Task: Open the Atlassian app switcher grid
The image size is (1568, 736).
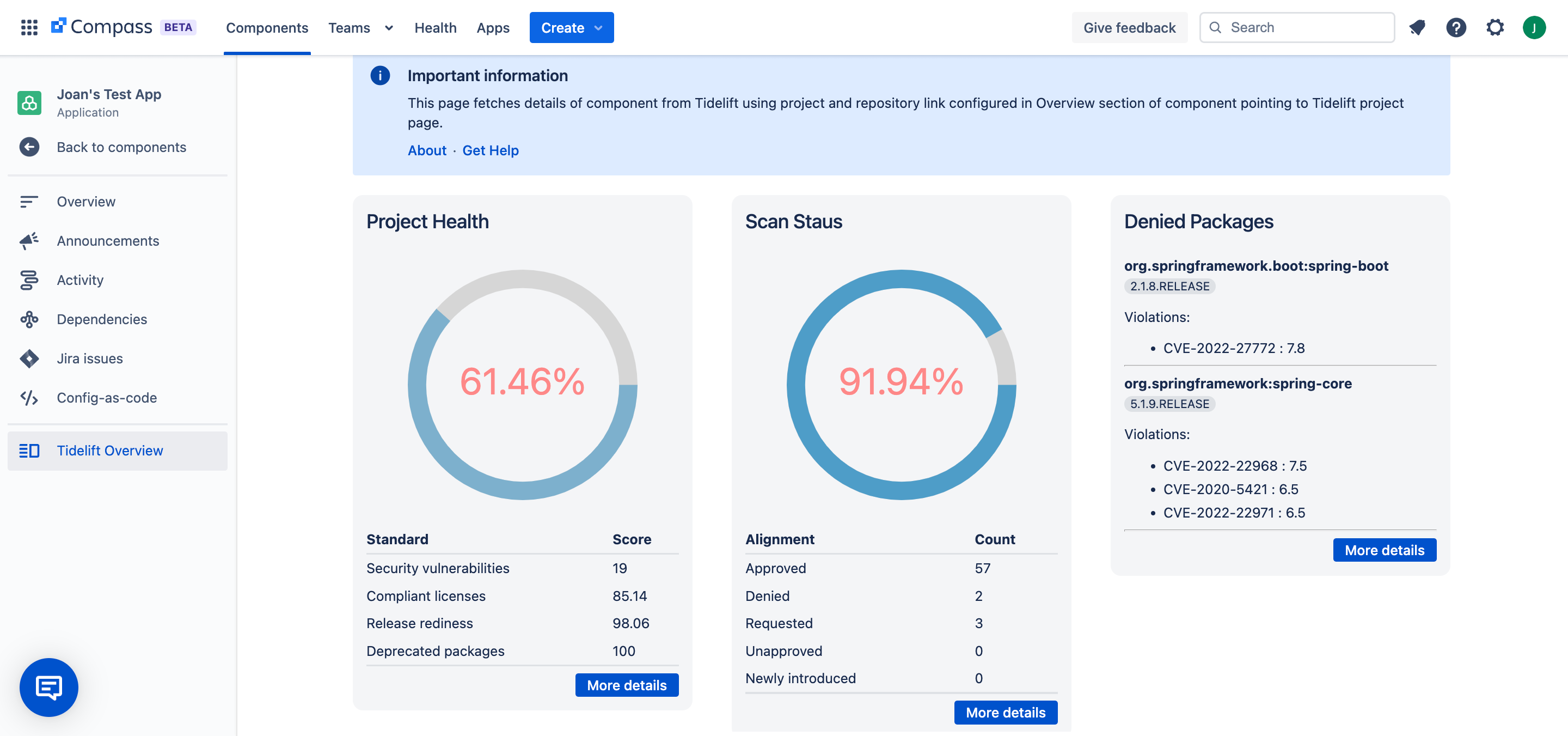Action: (x=29, y=27)
